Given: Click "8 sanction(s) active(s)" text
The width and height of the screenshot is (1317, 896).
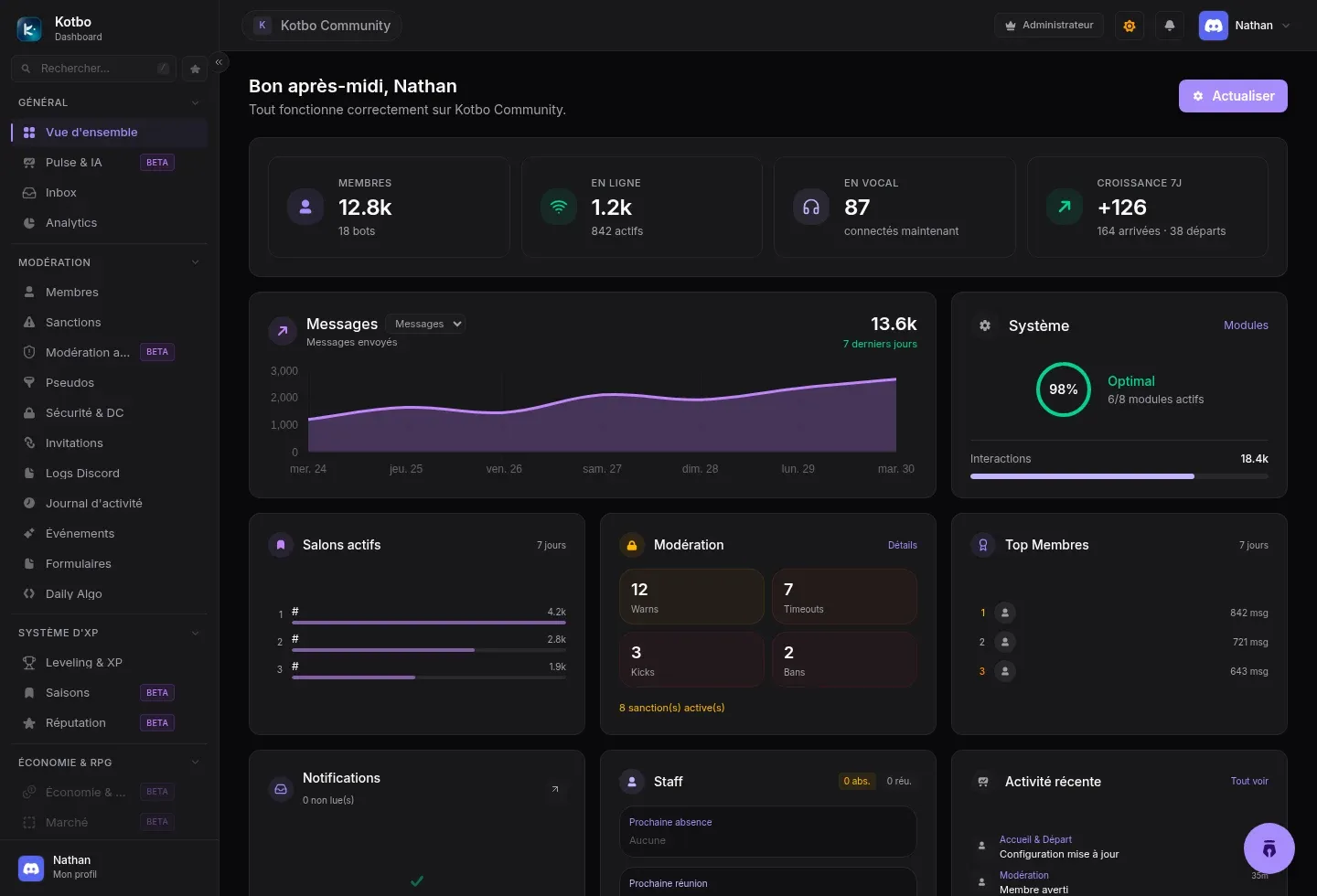Looking at the screenshot, I should click(x=671, y=708).
